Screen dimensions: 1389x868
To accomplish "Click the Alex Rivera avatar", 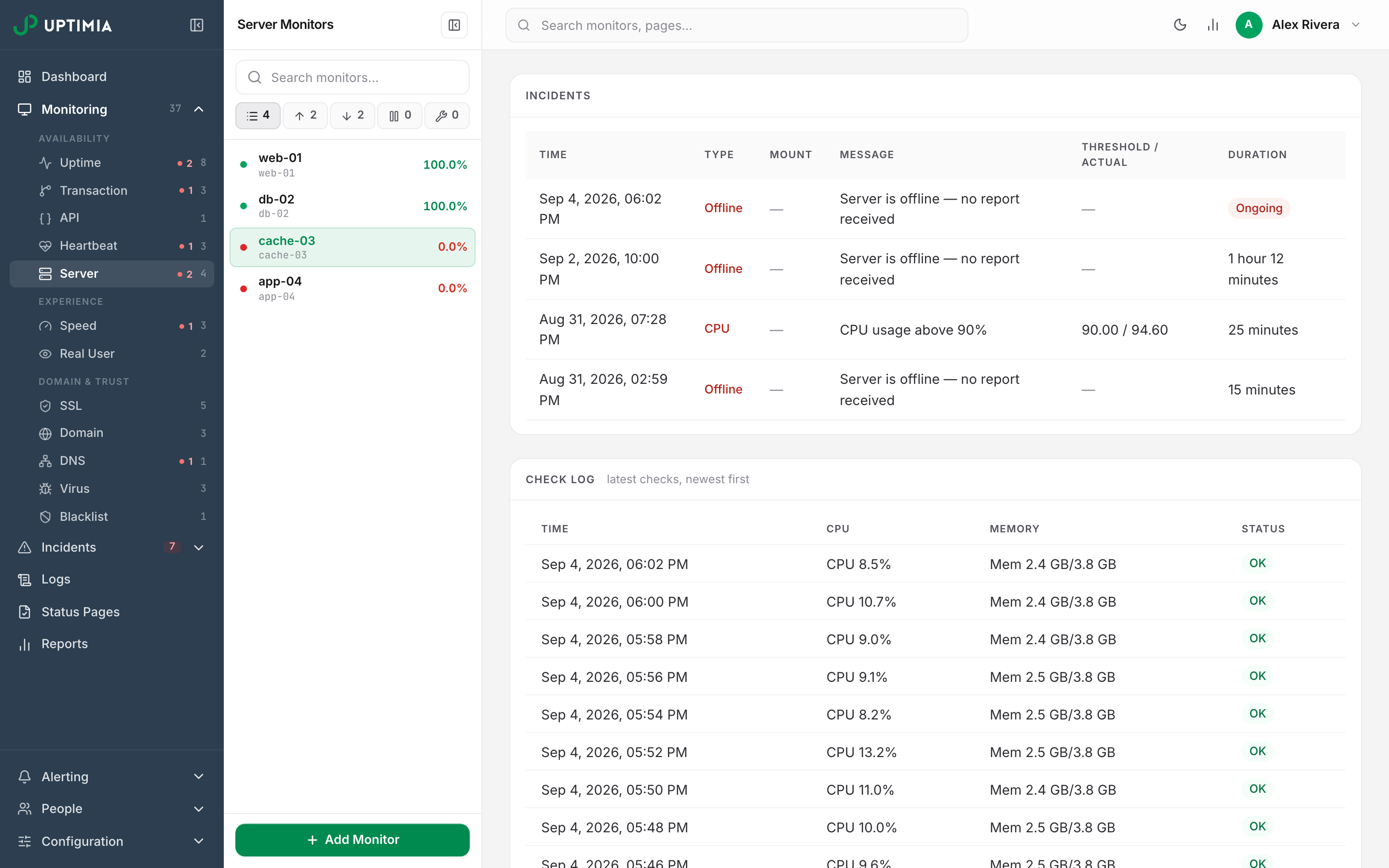I will [x=1248, y=25].
